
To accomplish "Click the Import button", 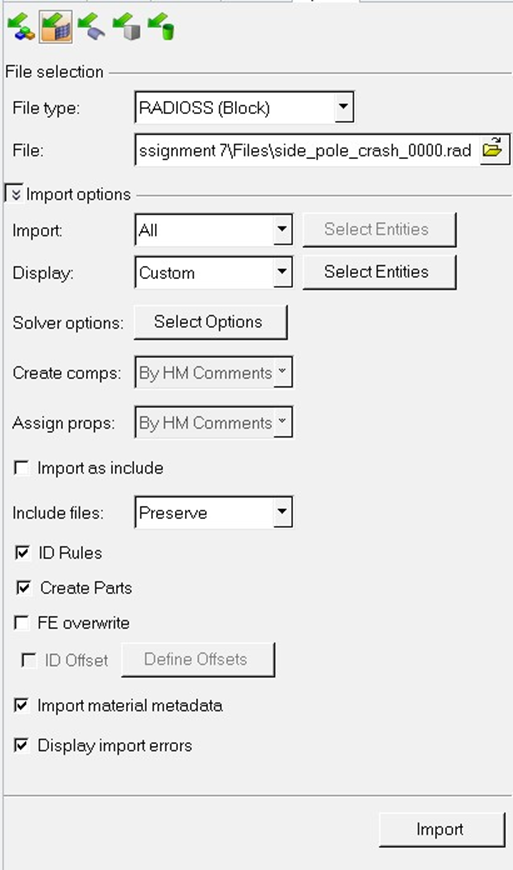I will point(442,829).
